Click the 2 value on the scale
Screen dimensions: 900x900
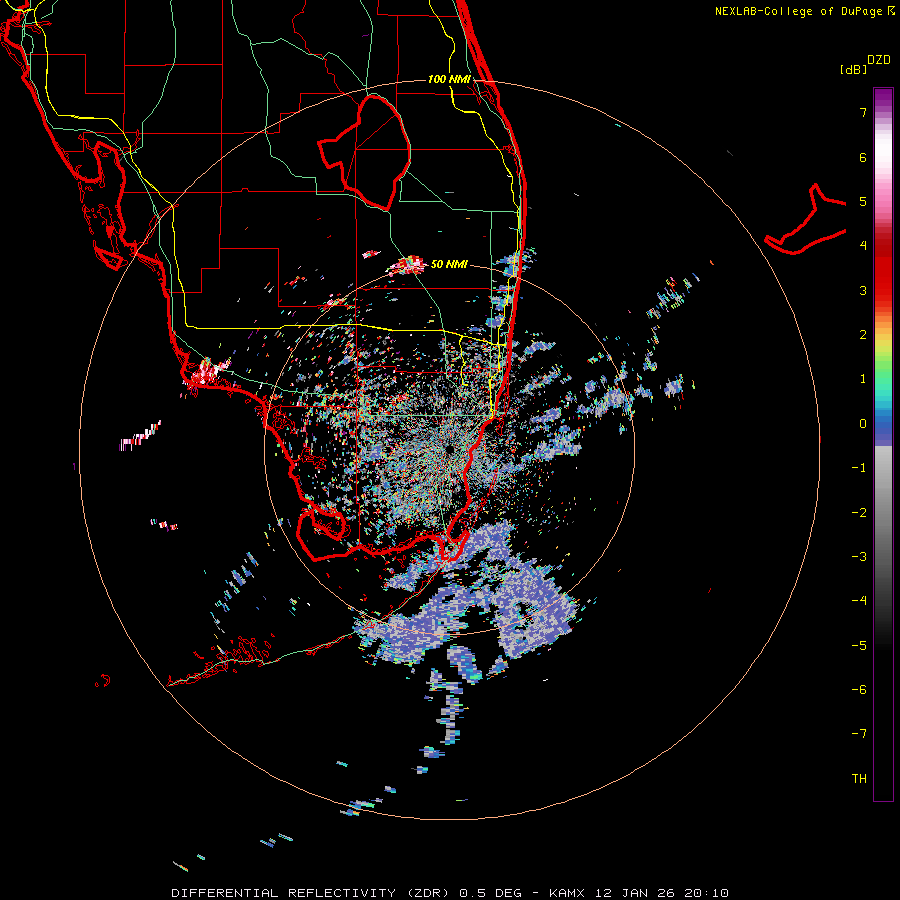pyautogui.click(x=862, y=335)
